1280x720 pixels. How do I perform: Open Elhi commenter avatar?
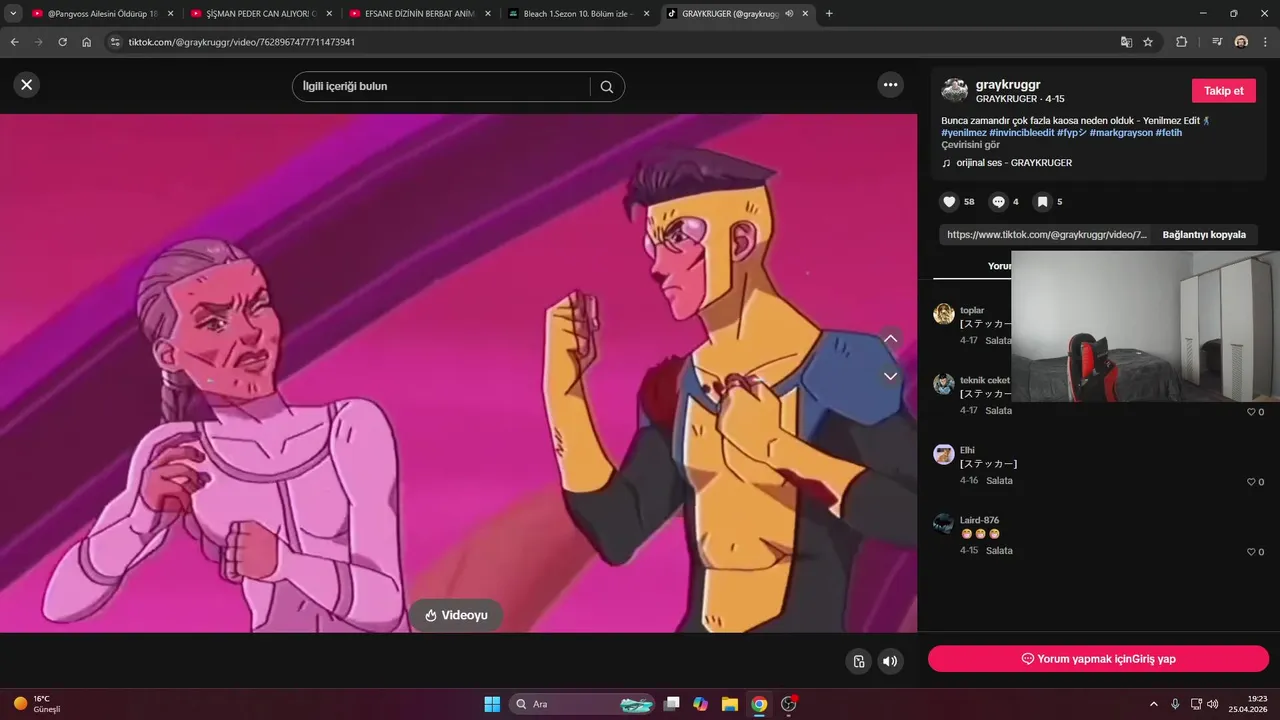(x=944, y=454)
